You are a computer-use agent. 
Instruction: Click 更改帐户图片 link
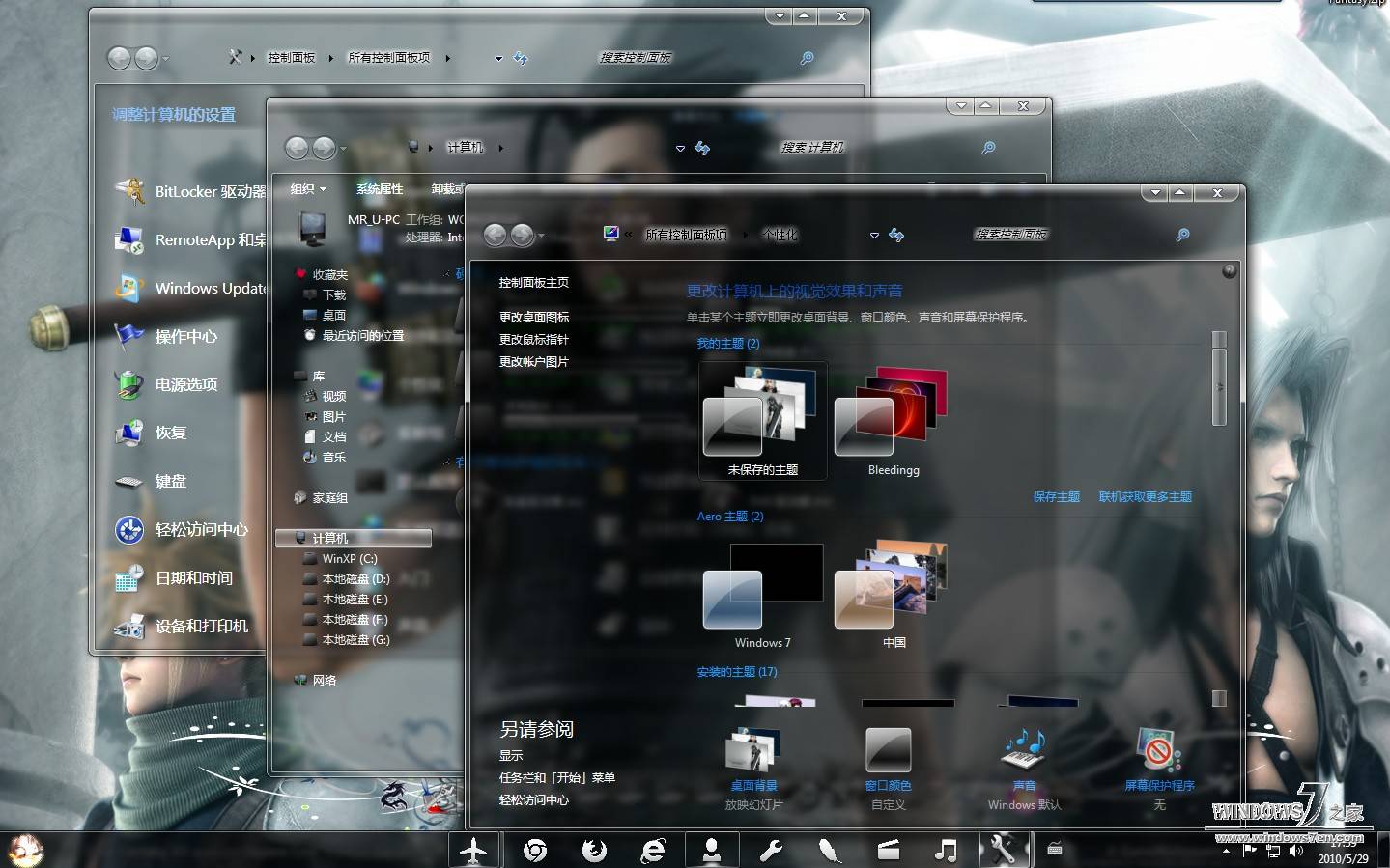533,361
